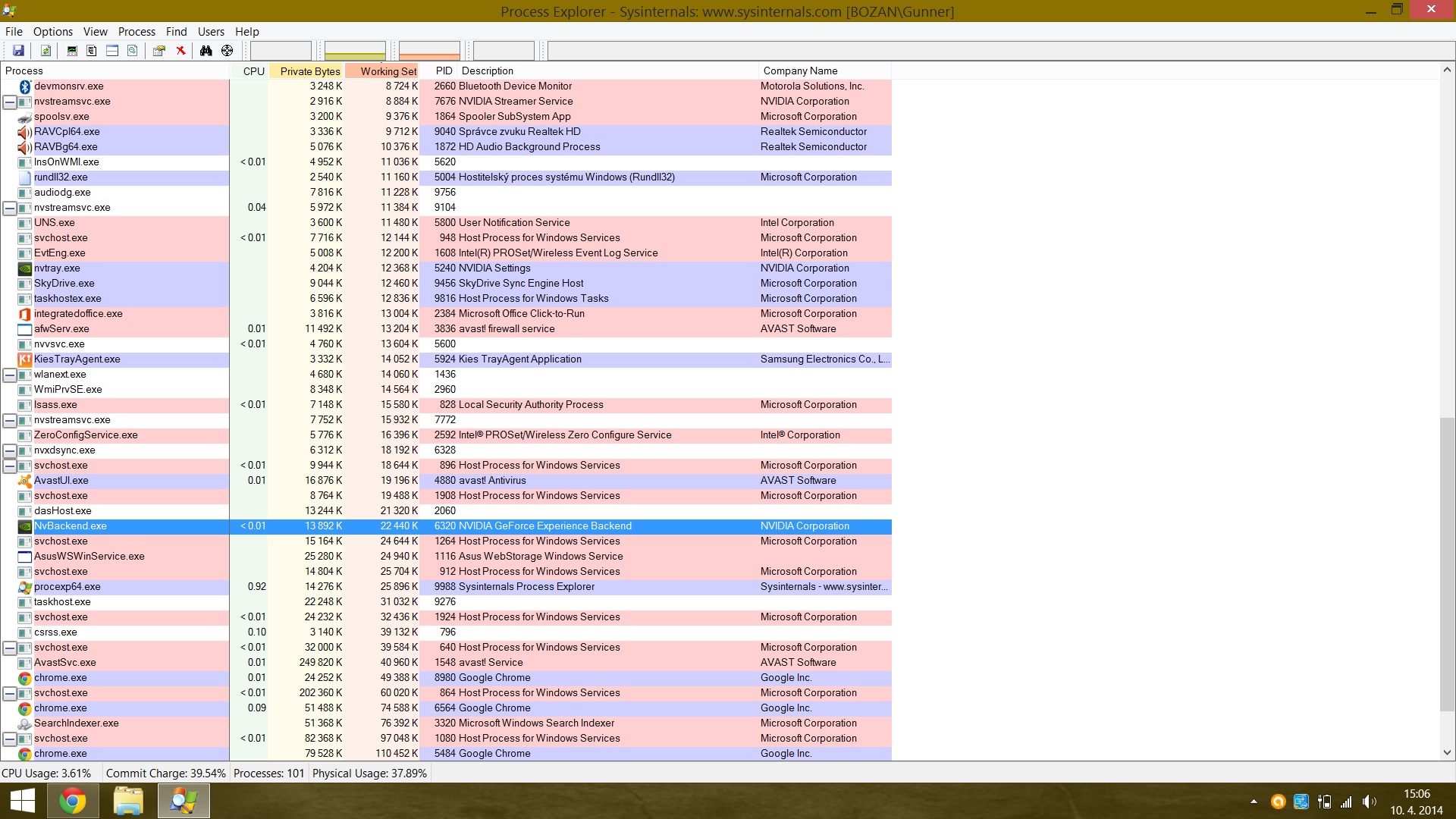Click the battery power tray icon

tap(1324, 802)
